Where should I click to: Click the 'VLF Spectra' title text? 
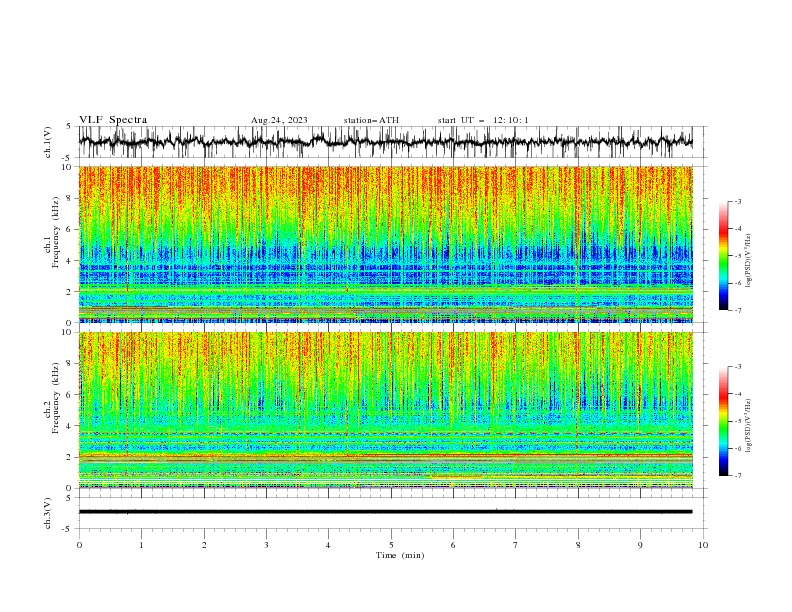113,120
